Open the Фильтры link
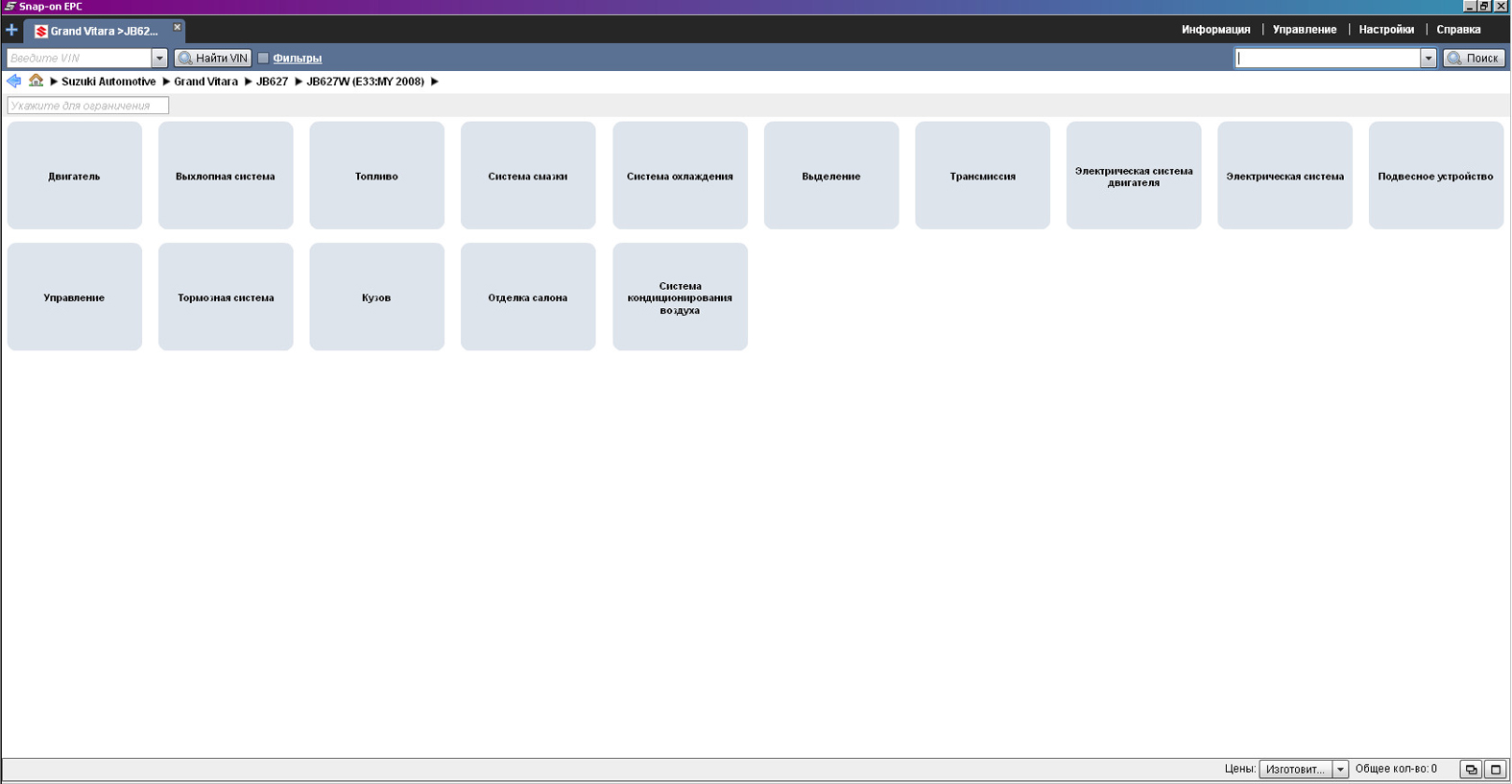Screen dimensions: 1512x784 point(297,59)
